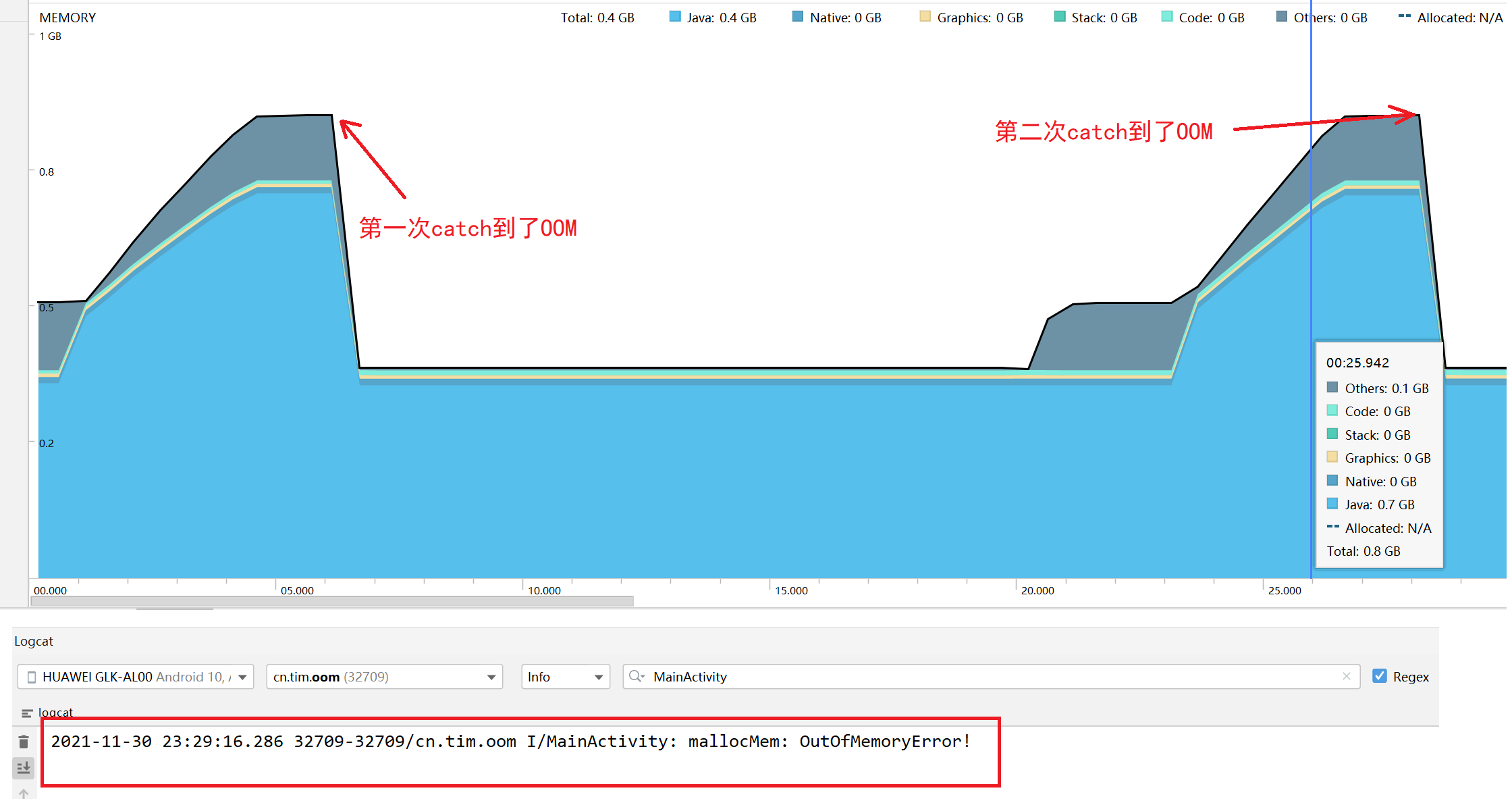Click the magnifier icon in search field
Viewport: 1512px width, 799px height.
tap(636, 676)
